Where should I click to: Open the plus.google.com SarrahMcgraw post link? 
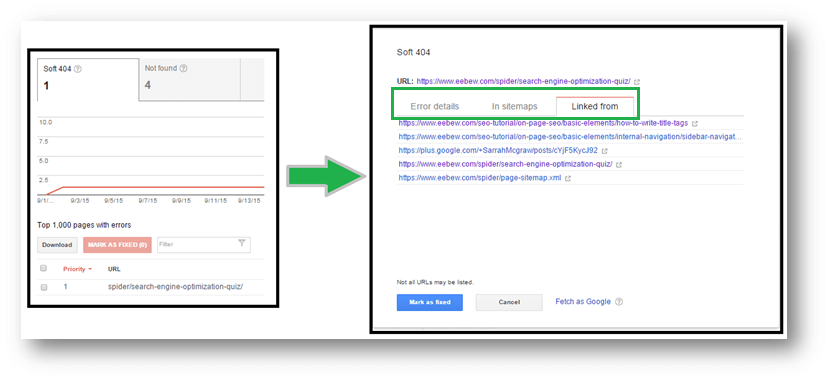point(498,151)
